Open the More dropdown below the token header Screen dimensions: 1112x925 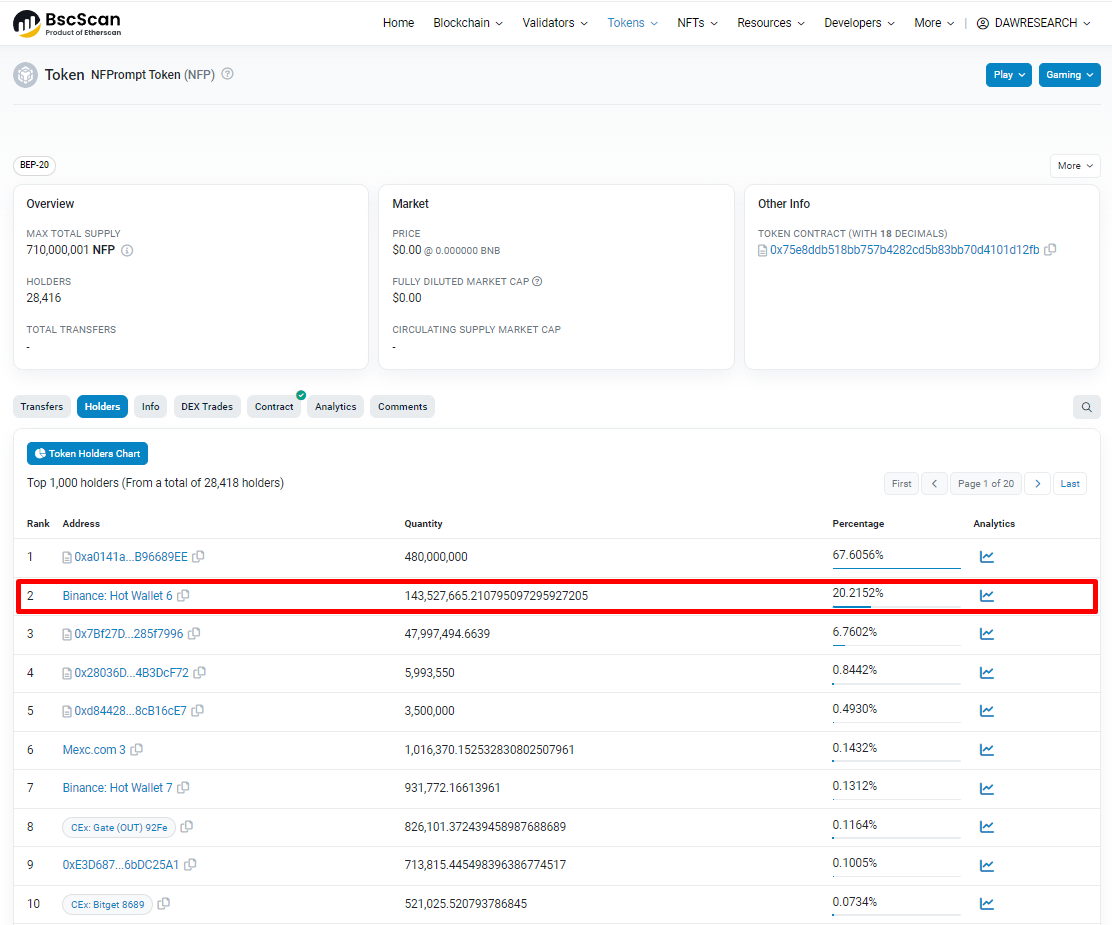(1075, 166)
